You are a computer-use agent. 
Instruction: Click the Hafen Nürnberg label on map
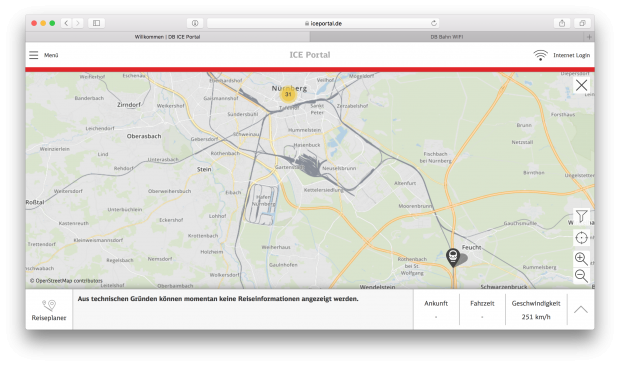(264, 200)
